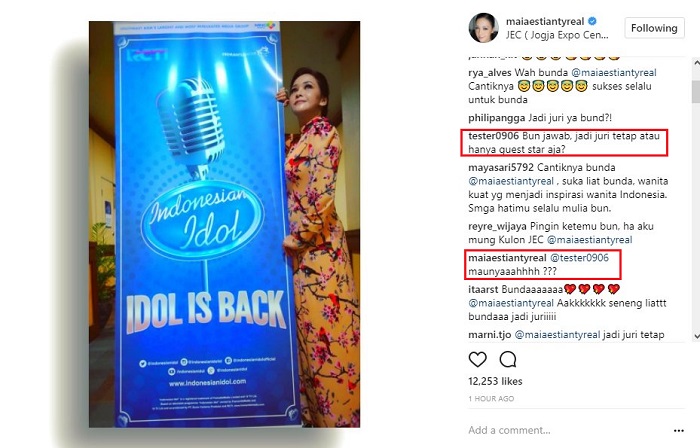Open mayasari5792 commenter profile

pos(501,168)
